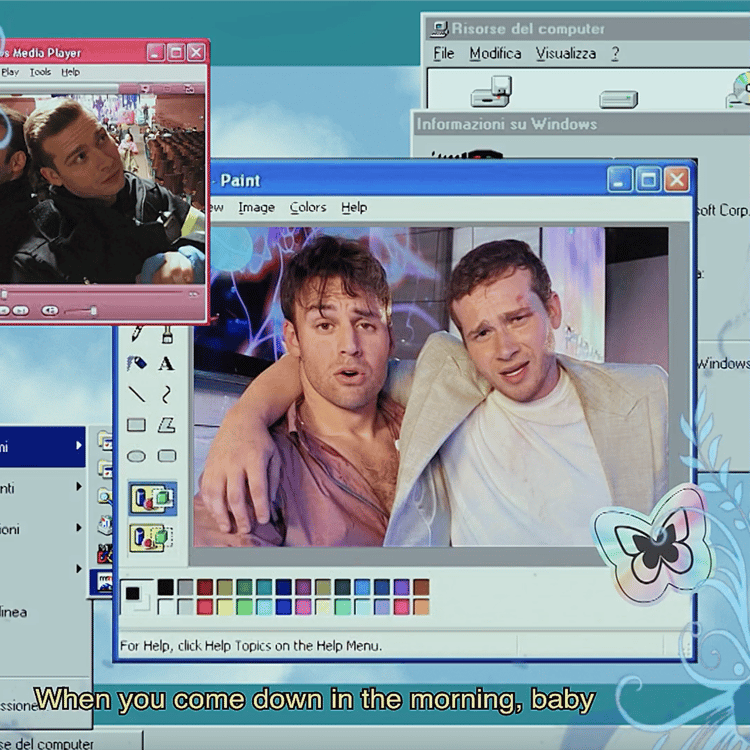The height and width of the screenshot is (750, 750).
Task: Click the foreground/background color indicator in Paint
Action: coord(137,597)
